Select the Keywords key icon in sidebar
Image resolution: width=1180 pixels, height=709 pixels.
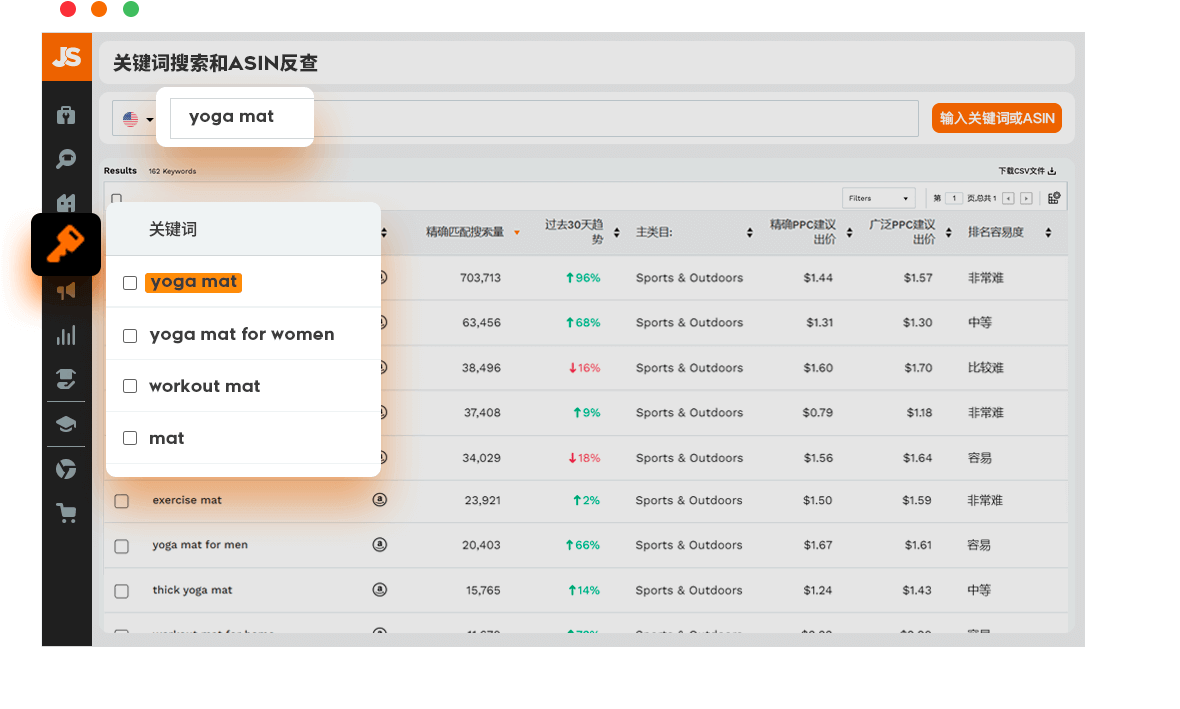click(x=66, y=244)
